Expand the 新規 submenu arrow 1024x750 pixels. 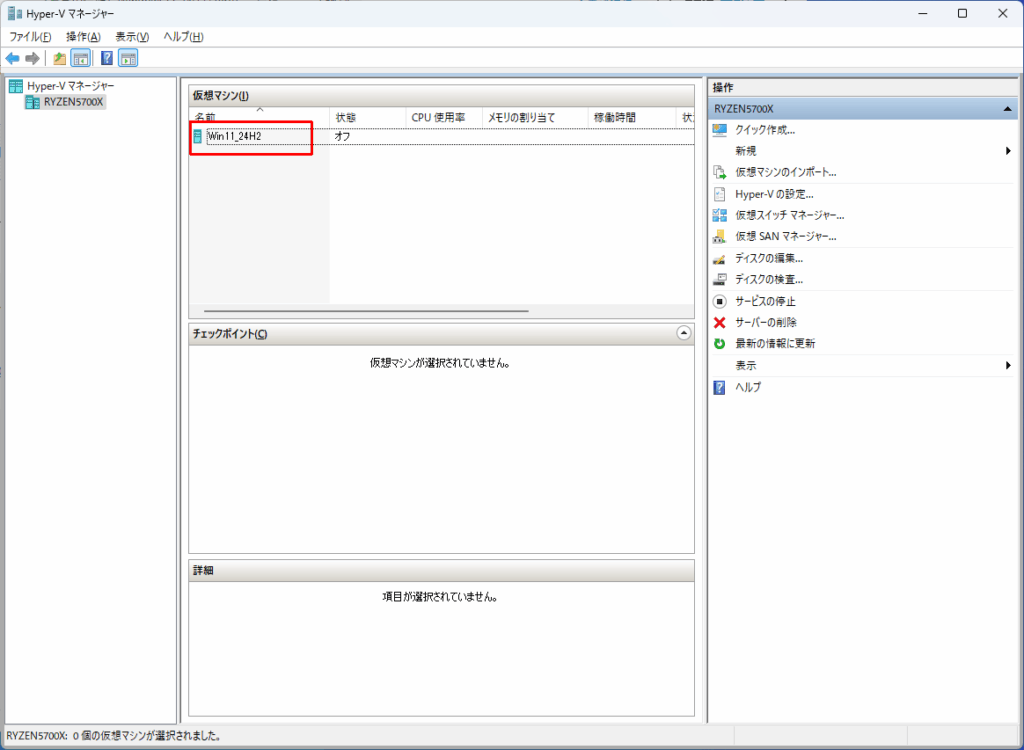coord(1008,151)
